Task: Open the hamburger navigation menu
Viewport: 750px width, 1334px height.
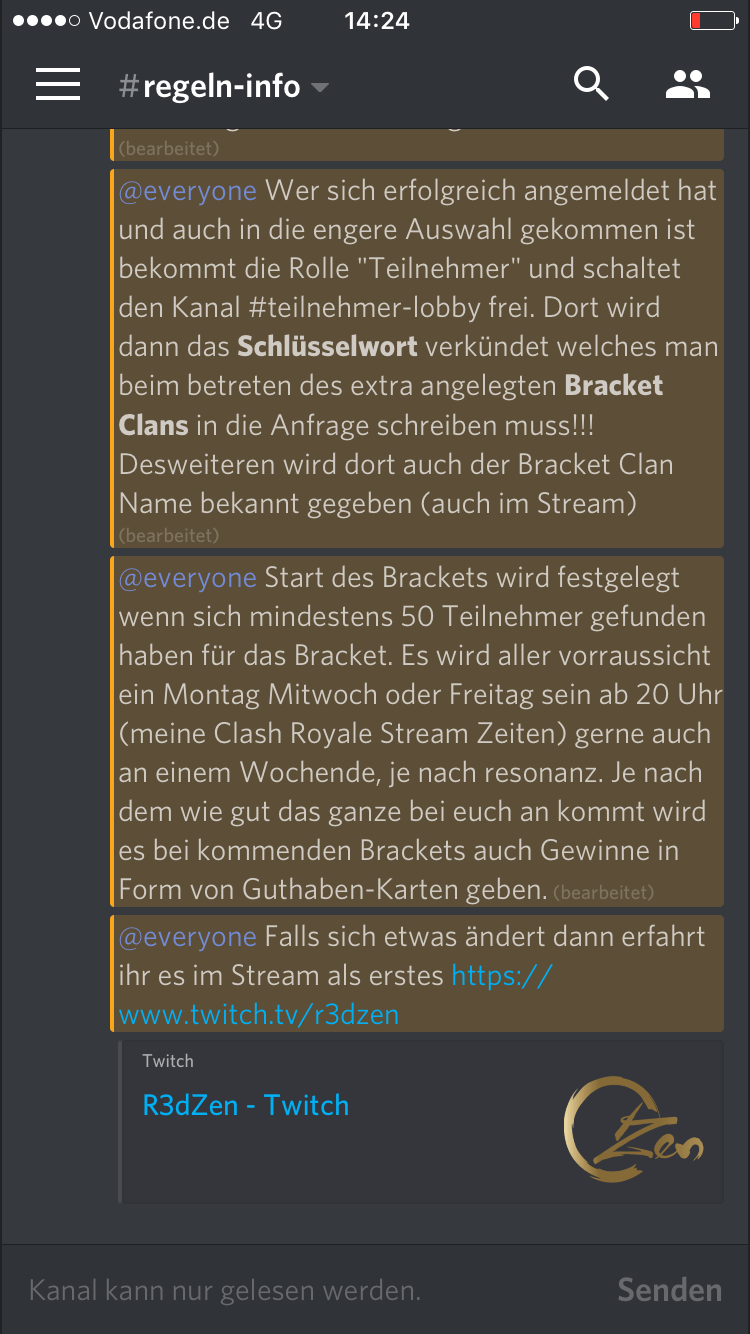Action: (x=58, y=85)
